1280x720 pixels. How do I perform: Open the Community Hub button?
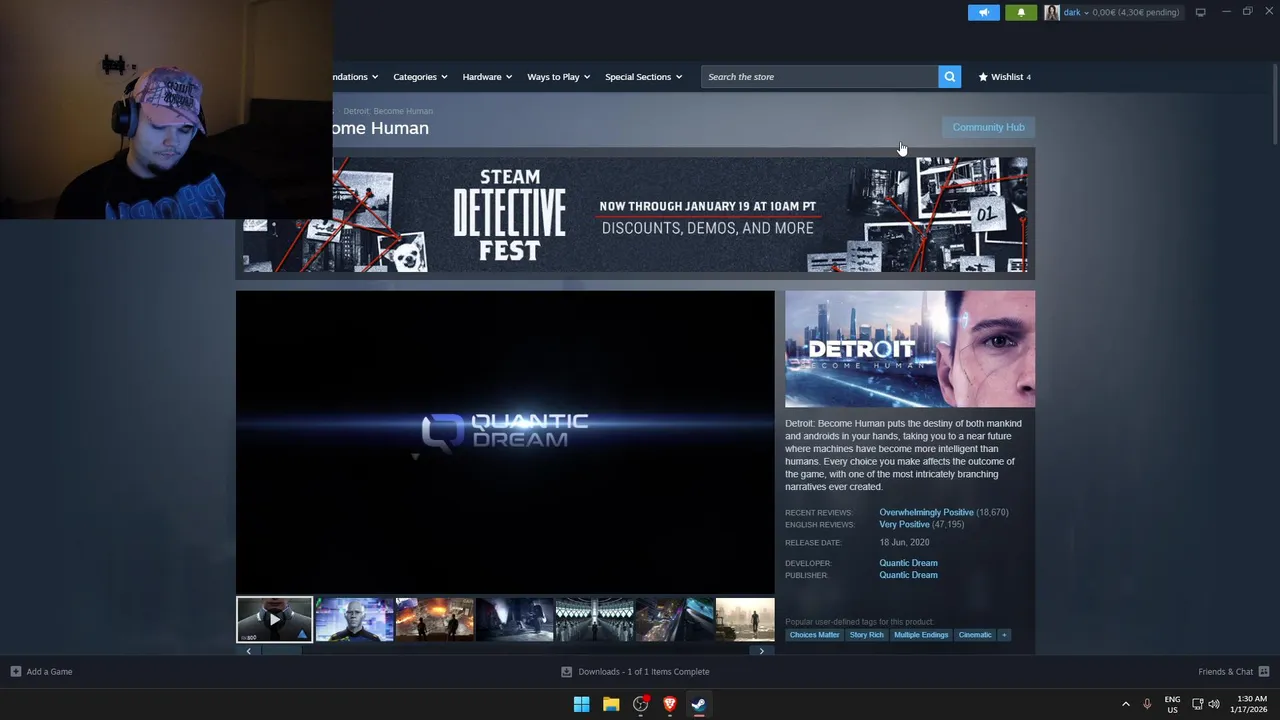pyautogui.click(x=988, y=127)
